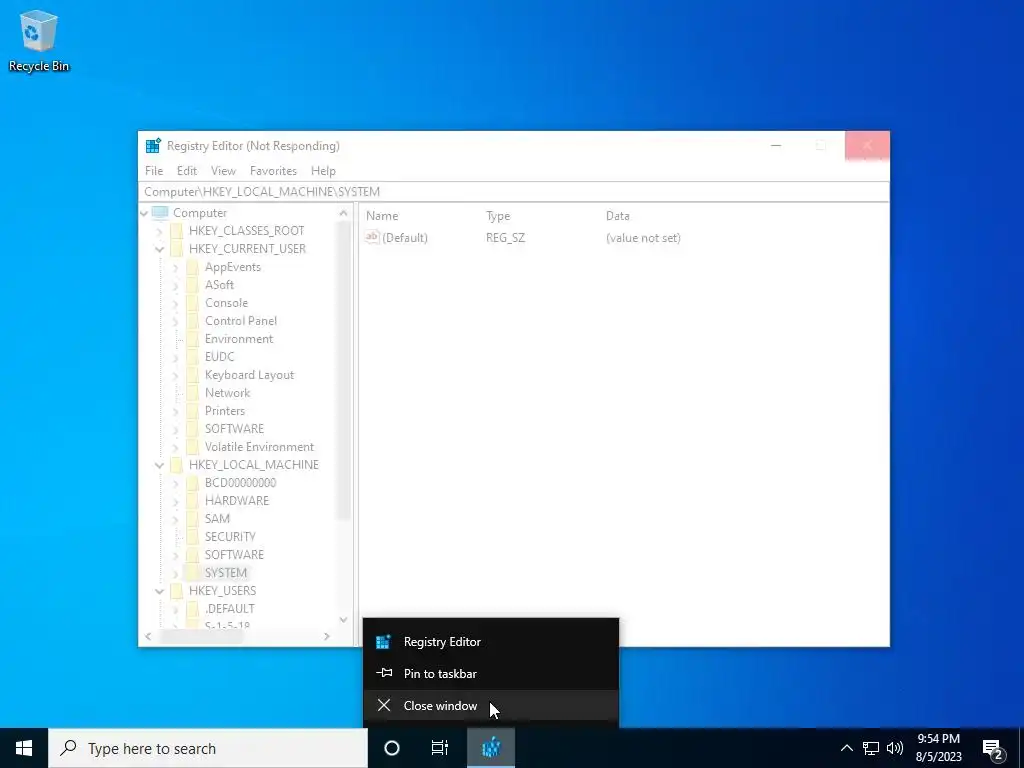Click the Name column header

[382, 216]
